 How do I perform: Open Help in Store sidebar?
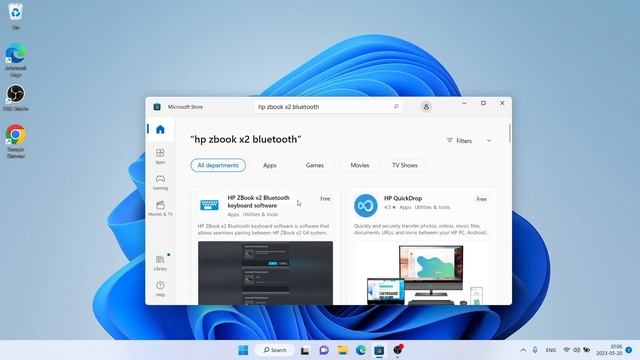[160, 289]
